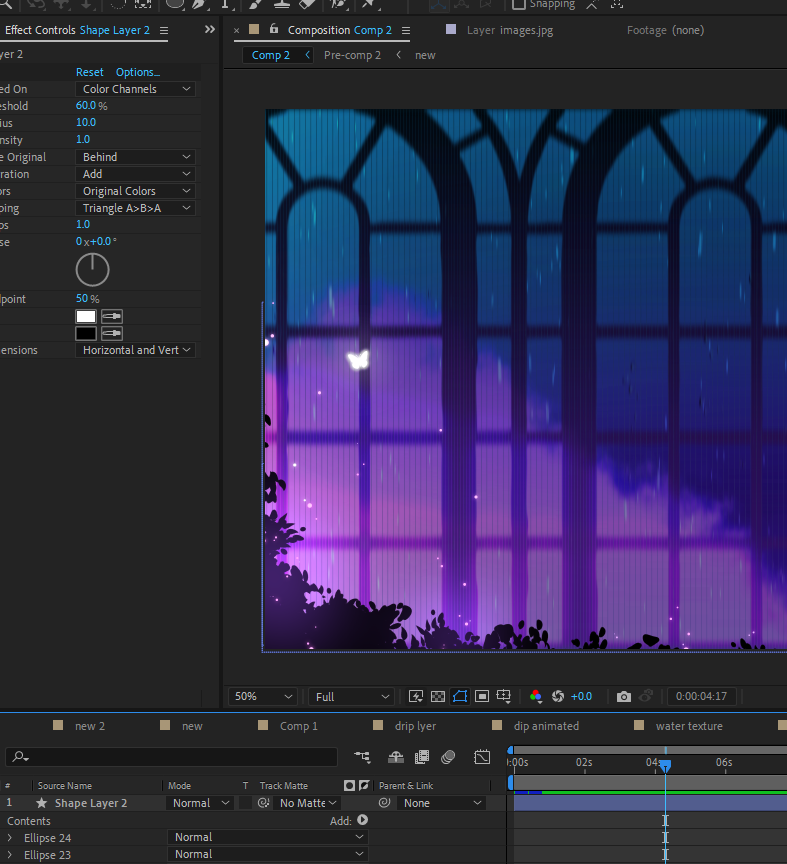Screen dimensions: 787x864
Task: Expand the Ellipse 23 group
Action: coord(9,855)
